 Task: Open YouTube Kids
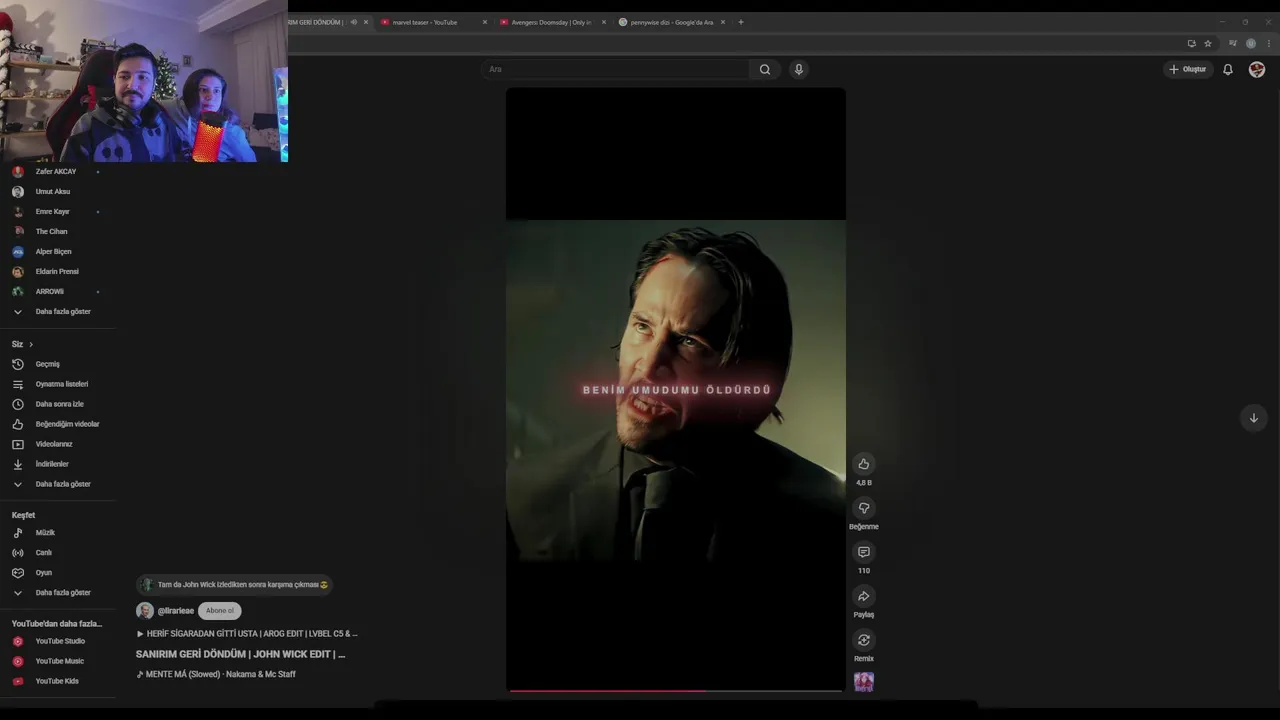pyautogui.click(x=58, y=681)
